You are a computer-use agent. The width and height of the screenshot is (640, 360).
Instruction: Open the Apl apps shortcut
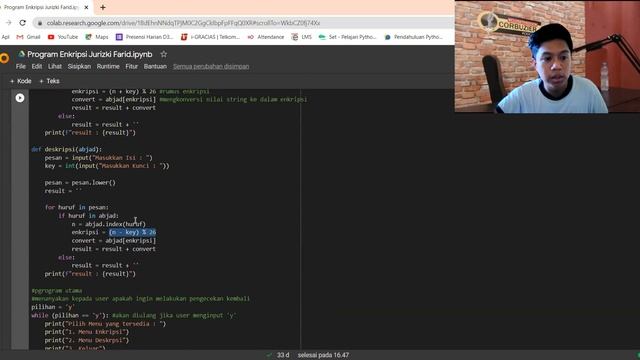pyautogui.click(x=5, y=37)
